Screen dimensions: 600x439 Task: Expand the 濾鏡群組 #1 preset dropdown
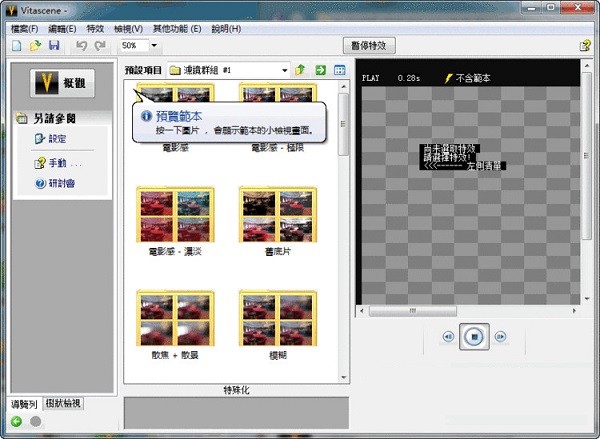click(x=284, y=71)
